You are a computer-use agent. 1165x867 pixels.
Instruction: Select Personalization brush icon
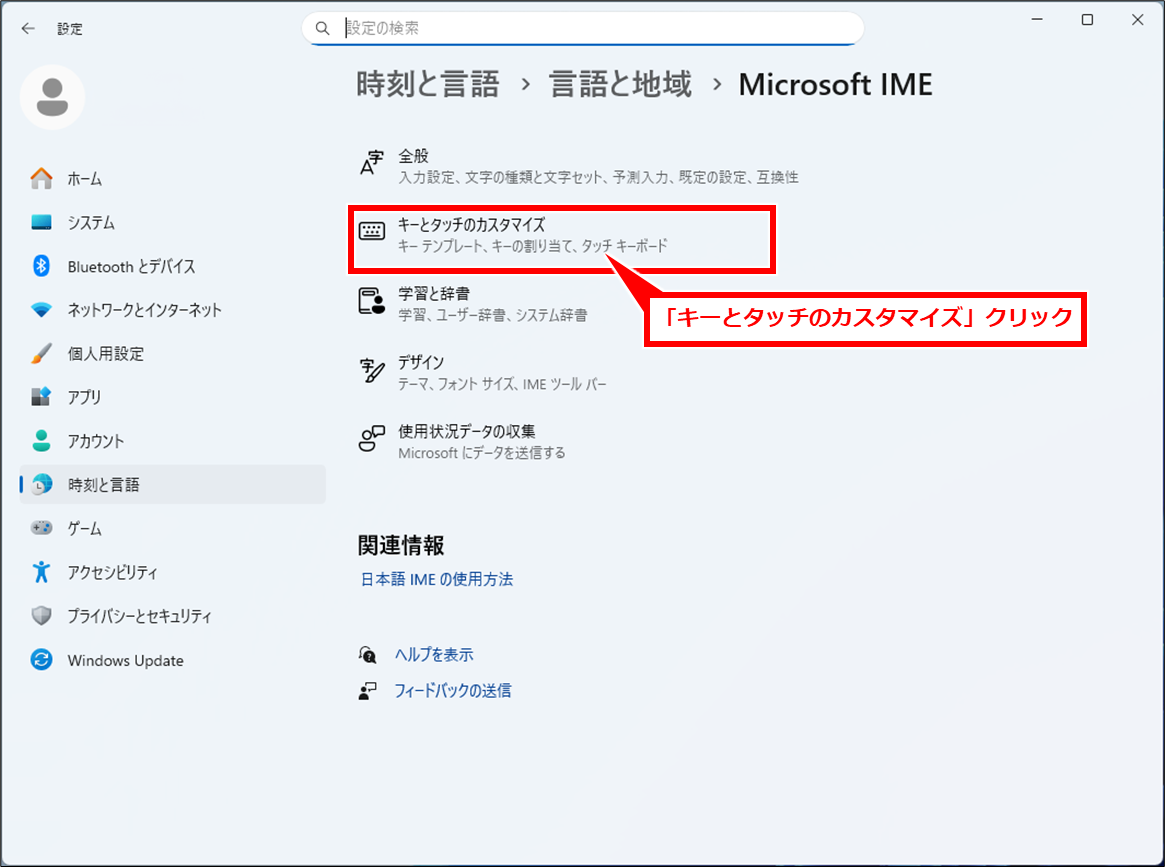[x=41, y=354]
